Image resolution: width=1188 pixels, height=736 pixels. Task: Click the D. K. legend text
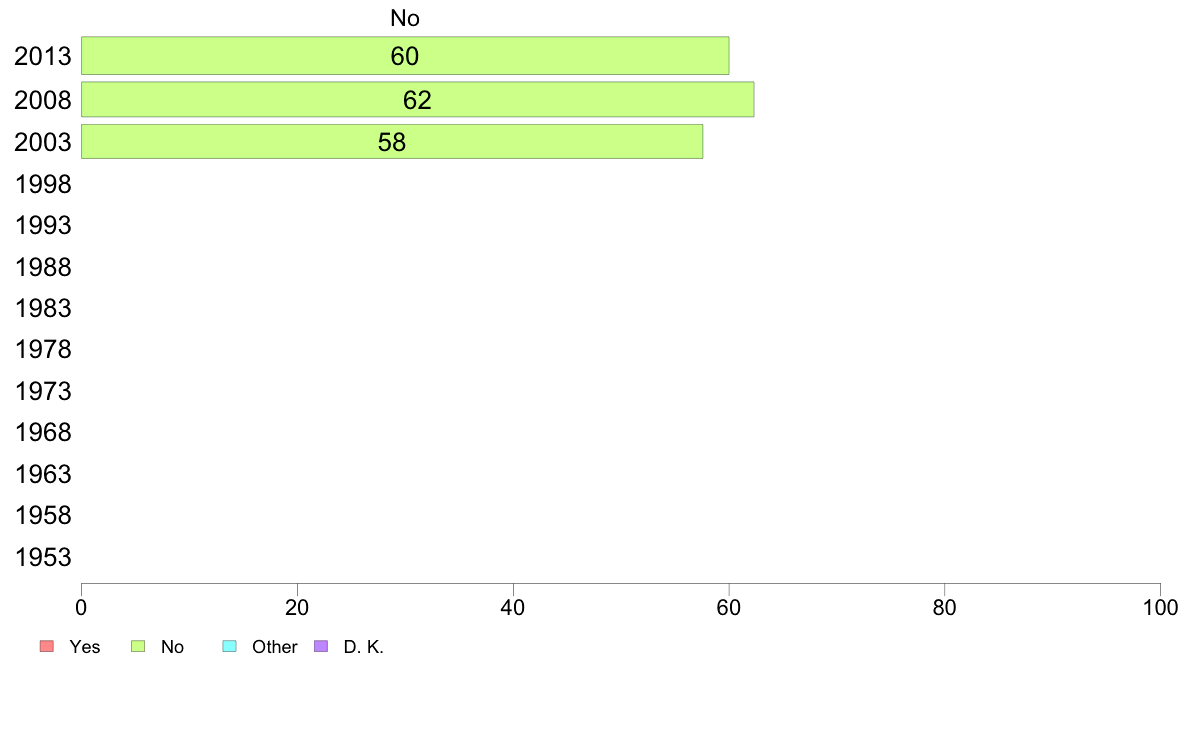point(364,647)
